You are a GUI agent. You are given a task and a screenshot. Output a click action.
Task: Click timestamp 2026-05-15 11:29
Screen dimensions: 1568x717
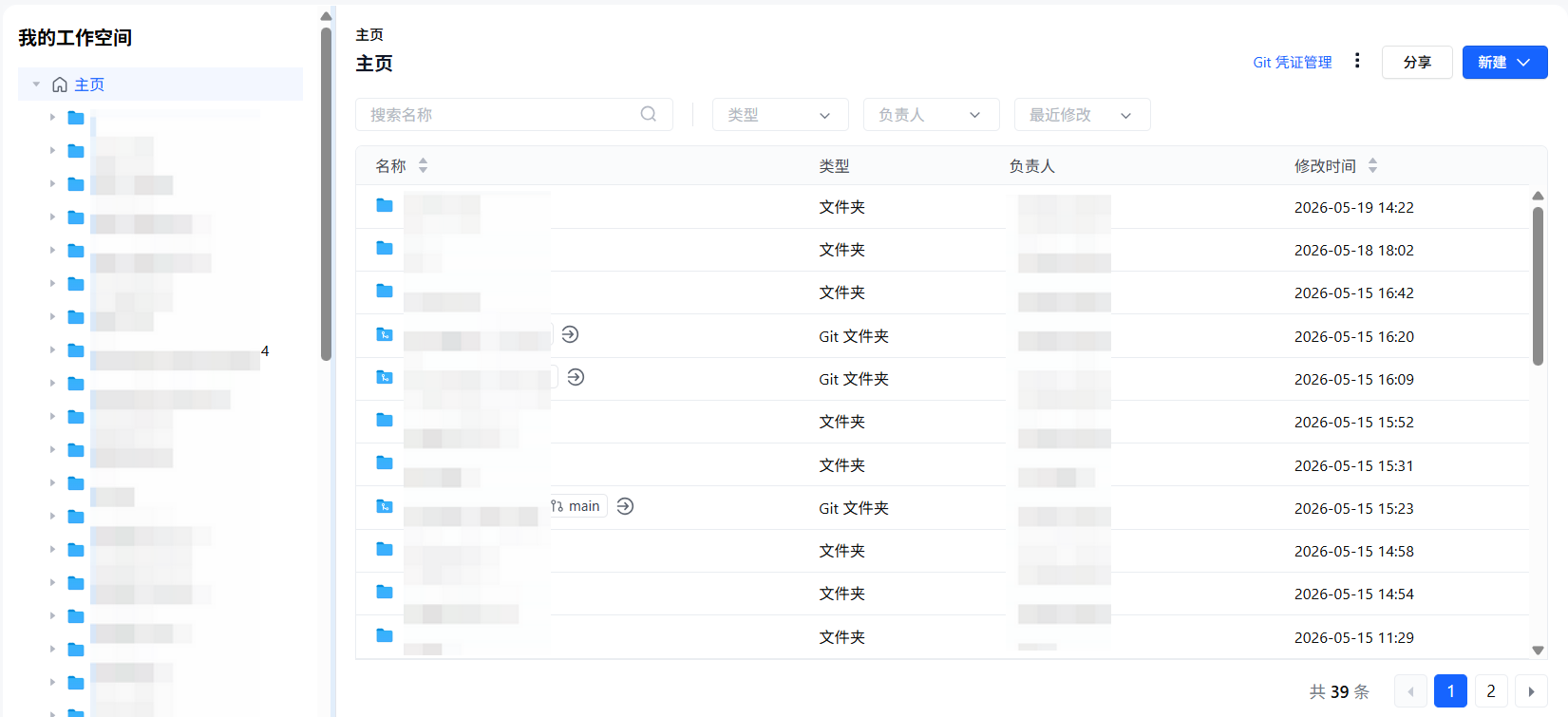coord(1353,637)
